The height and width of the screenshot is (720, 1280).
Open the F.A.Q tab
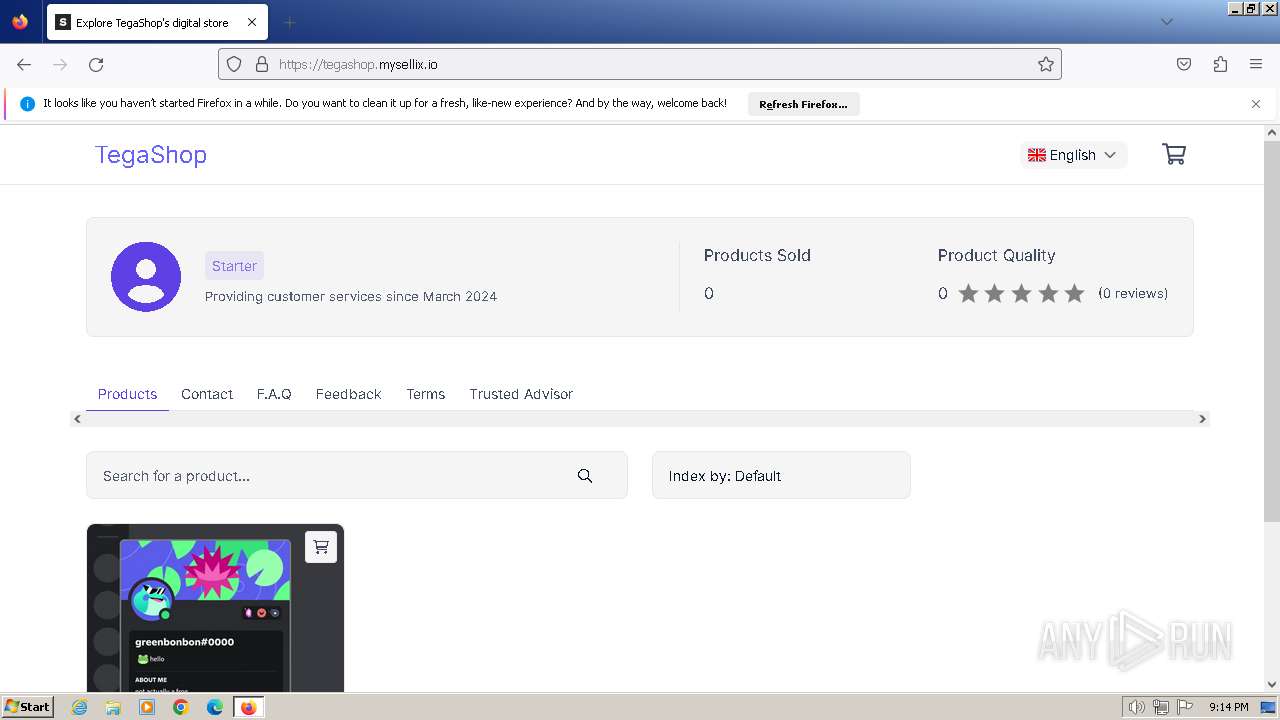274,394
